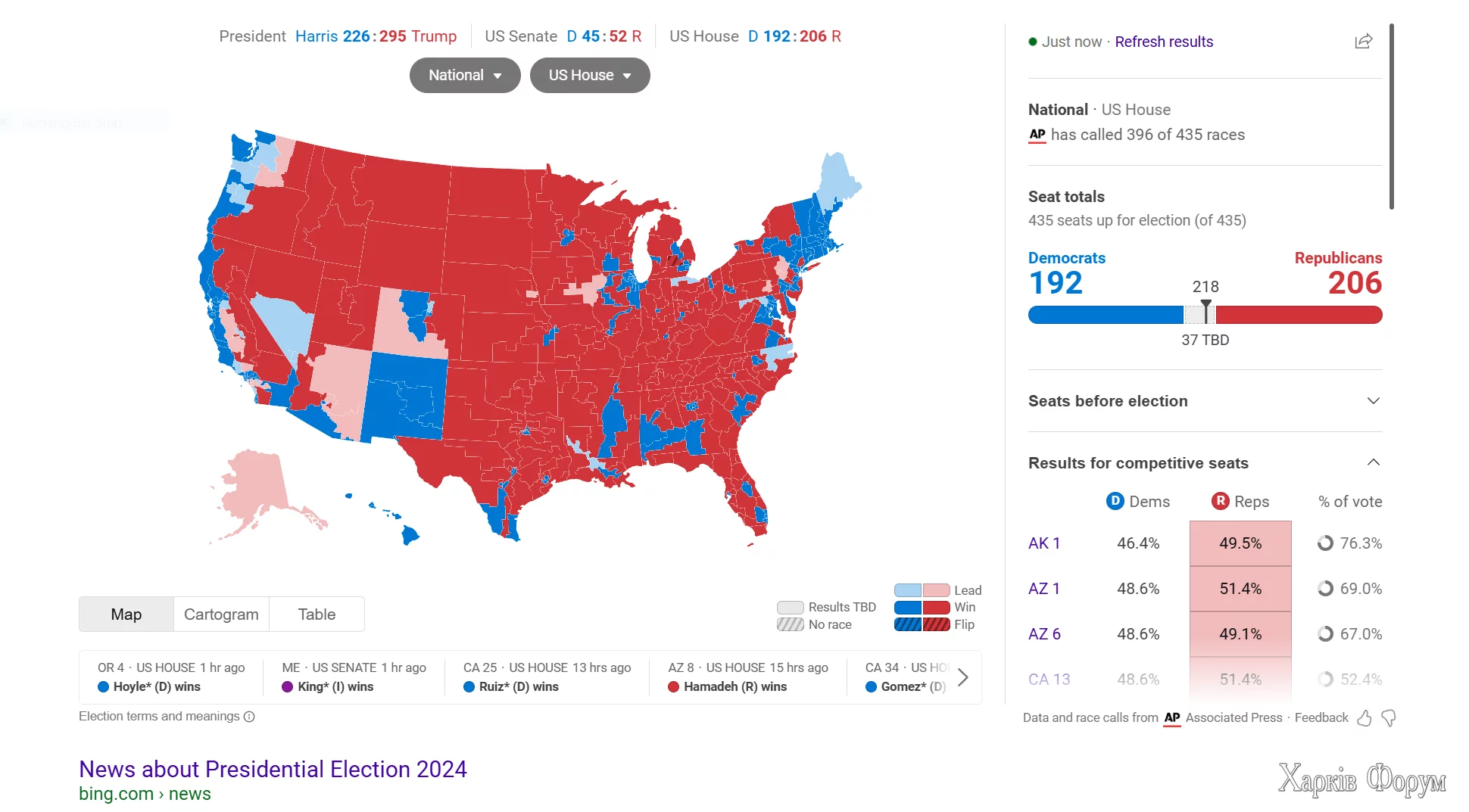Viewport: 1469px width, 812px height.
Task: Click the thumbs up feedback icon
Action: tap(1365, 718)
